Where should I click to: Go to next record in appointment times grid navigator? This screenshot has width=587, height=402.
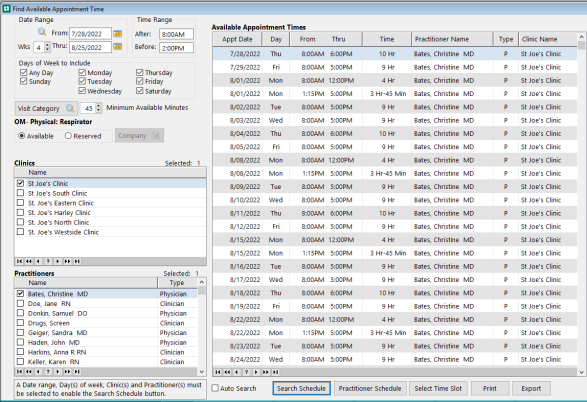(x=256, y=372)
